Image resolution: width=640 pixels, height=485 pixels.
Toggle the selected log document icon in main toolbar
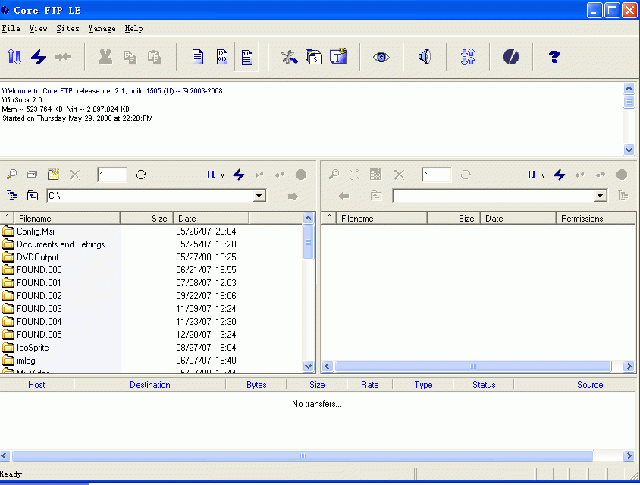tap(247, 57)
